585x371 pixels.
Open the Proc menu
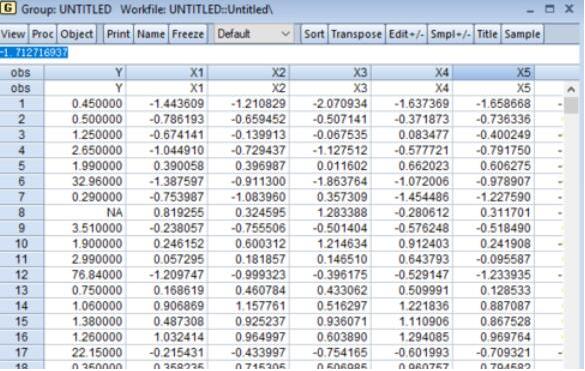coord(43,34)
